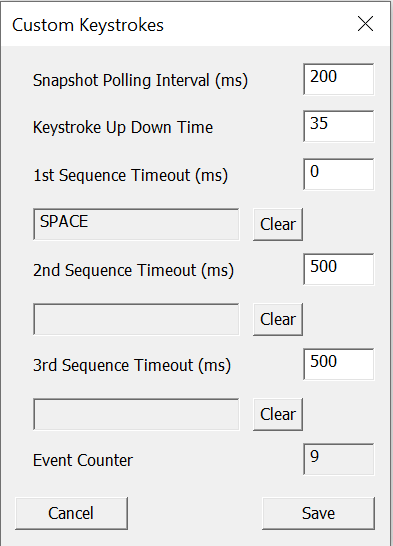Viewport: 393px width, 546px height.
Task: Select the 2nd Sequence Timeout value field
Action: pyautogui.click(x=338, y=269)
